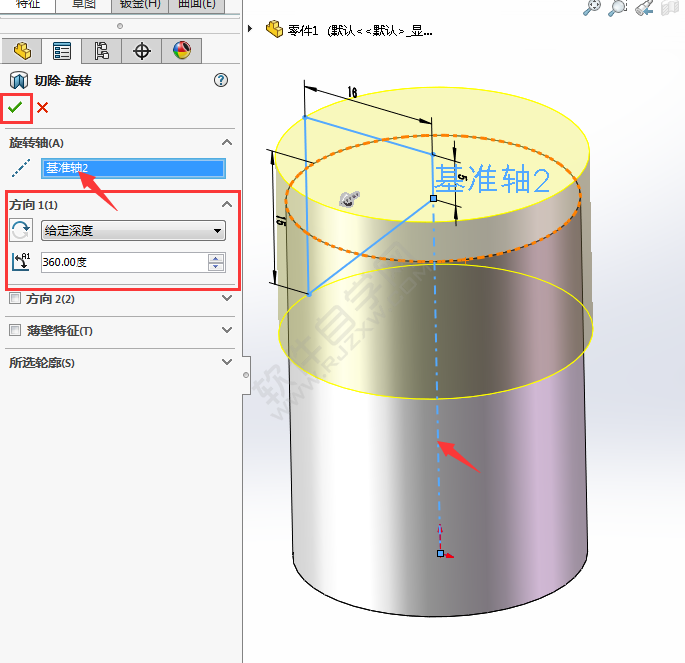
Task: Expand the 薄壁特征(T) section
Action: tap(227, 330)
